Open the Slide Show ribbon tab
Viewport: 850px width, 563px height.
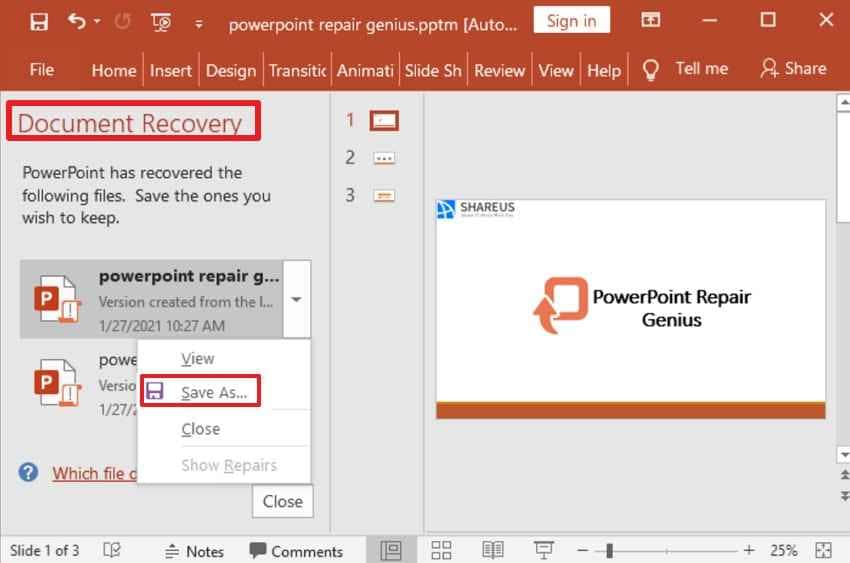[433, 70]
